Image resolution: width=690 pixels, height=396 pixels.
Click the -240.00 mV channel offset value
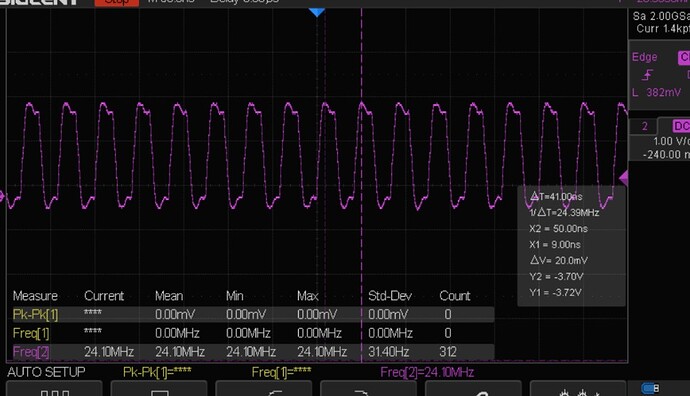(666, 154)
